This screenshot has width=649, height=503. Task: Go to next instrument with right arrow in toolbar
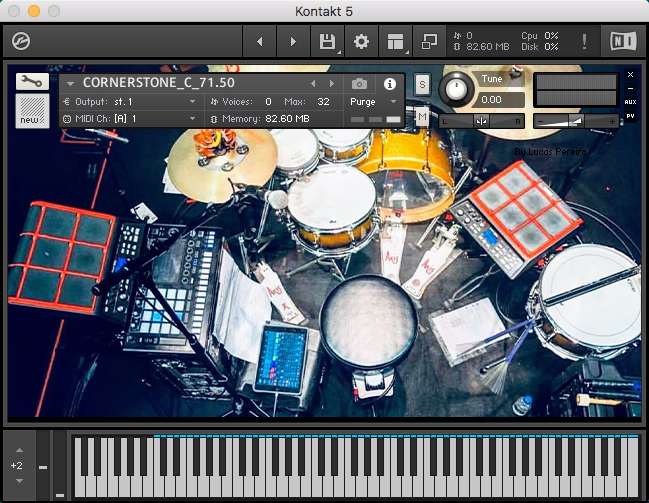click(293, 41)
